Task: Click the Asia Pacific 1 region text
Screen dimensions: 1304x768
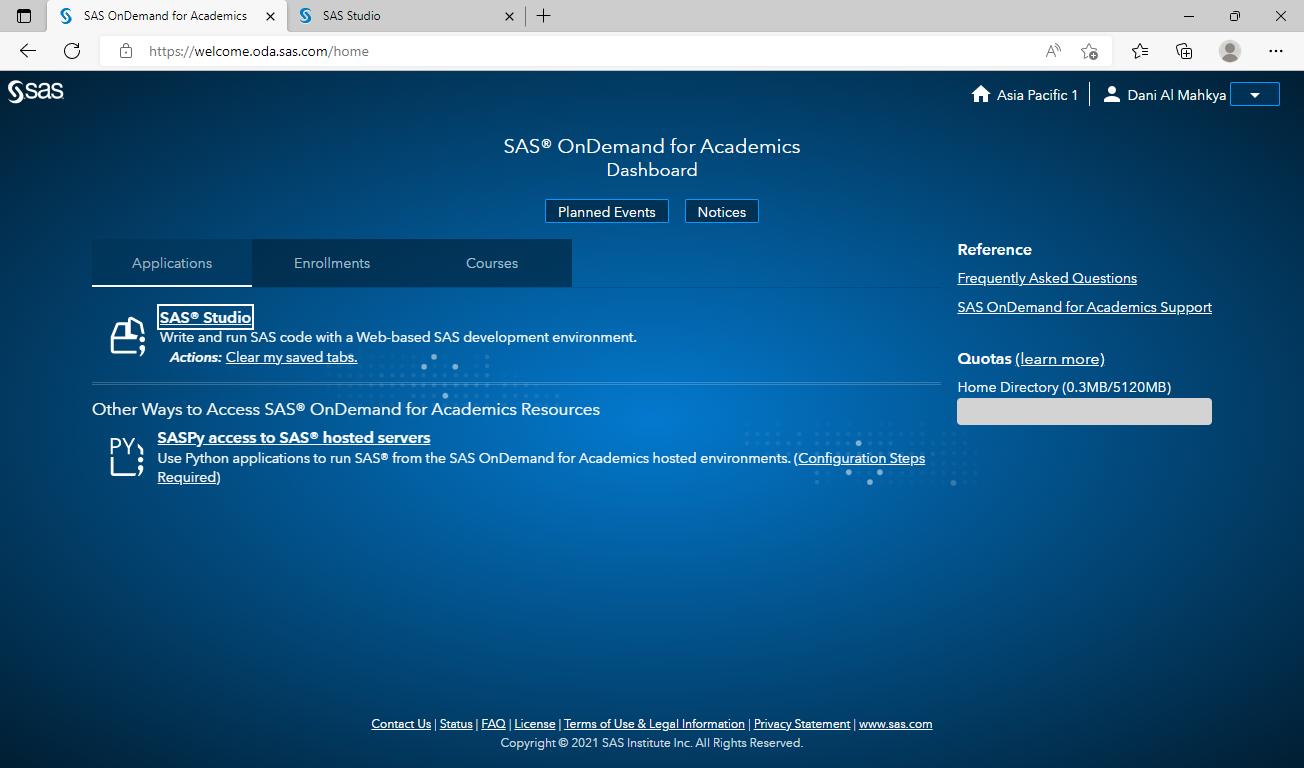Action: [x=1037, y=95]
